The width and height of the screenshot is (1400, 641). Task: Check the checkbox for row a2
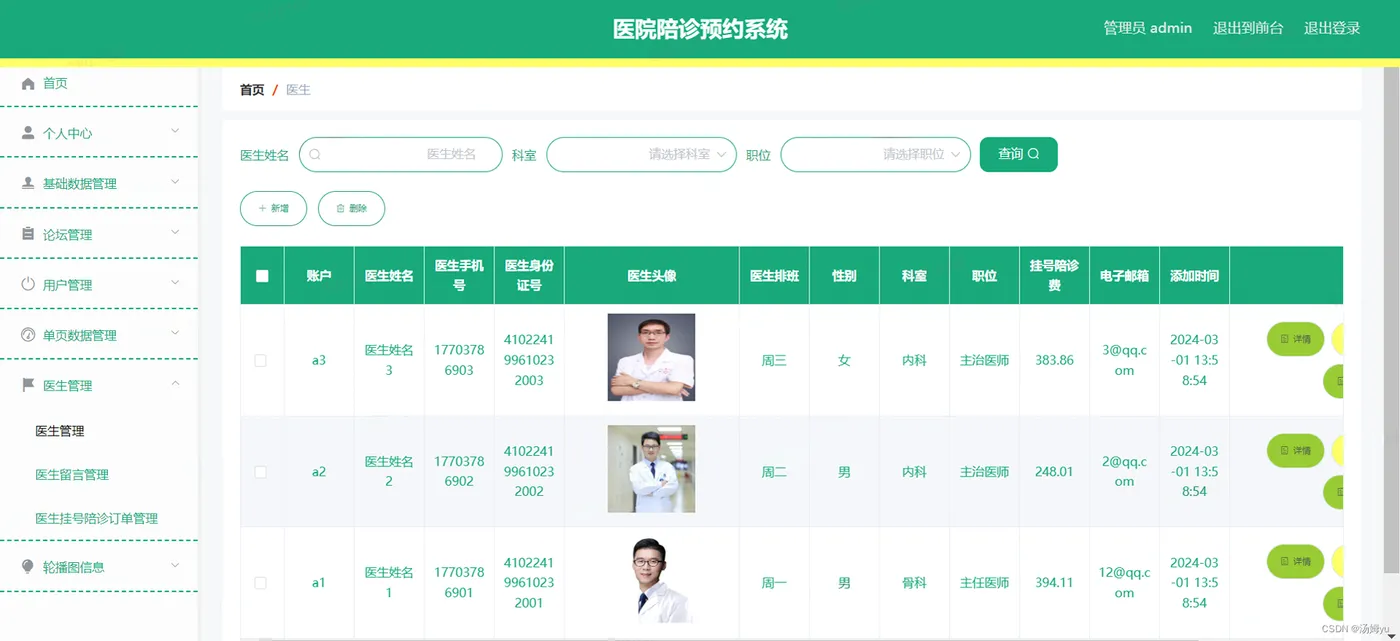tap(260, 471)
